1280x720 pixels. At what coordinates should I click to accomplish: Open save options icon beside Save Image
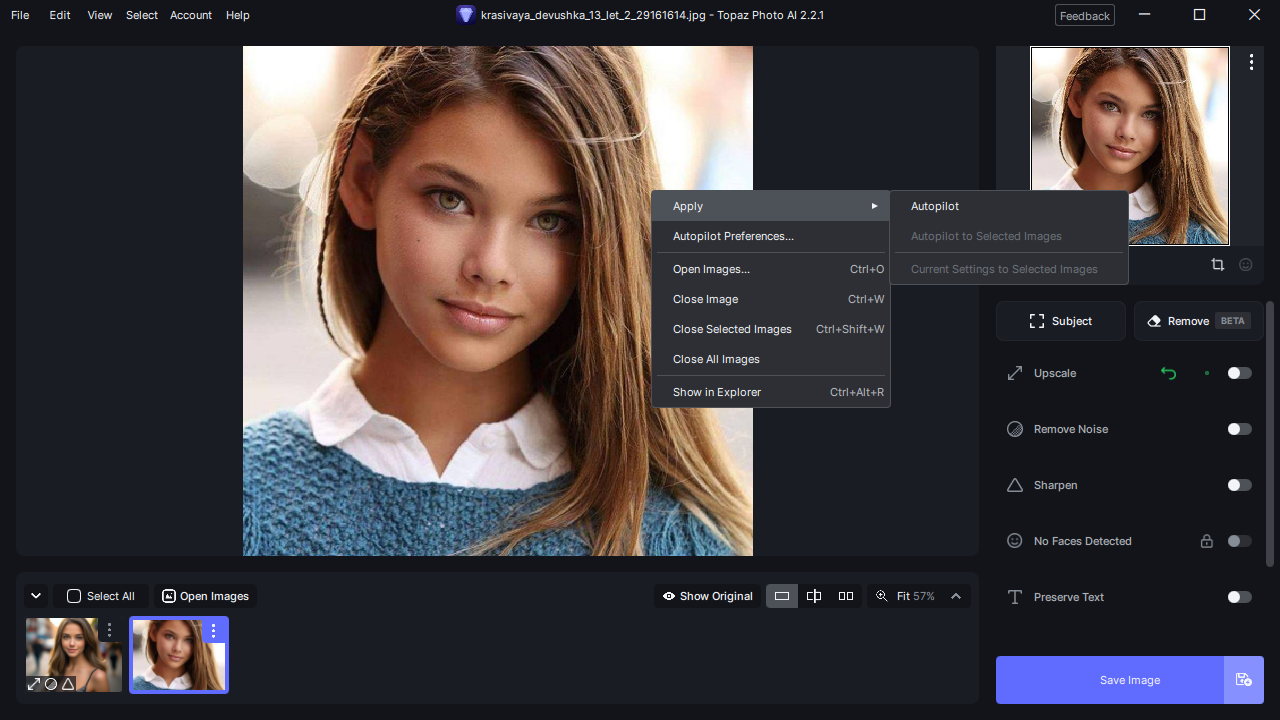[1244, 680]
